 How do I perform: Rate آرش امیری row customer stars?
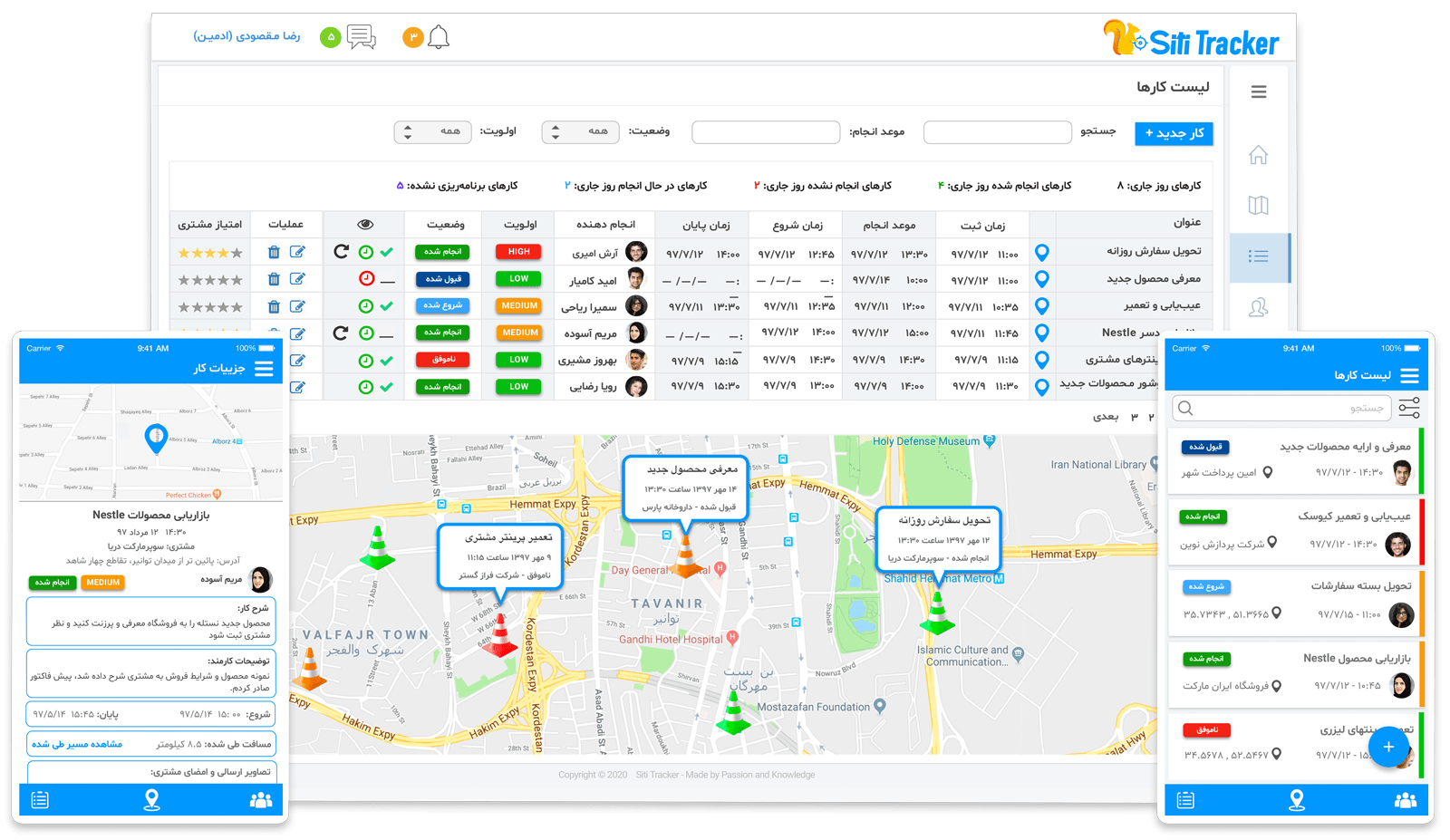click(210, 253)
